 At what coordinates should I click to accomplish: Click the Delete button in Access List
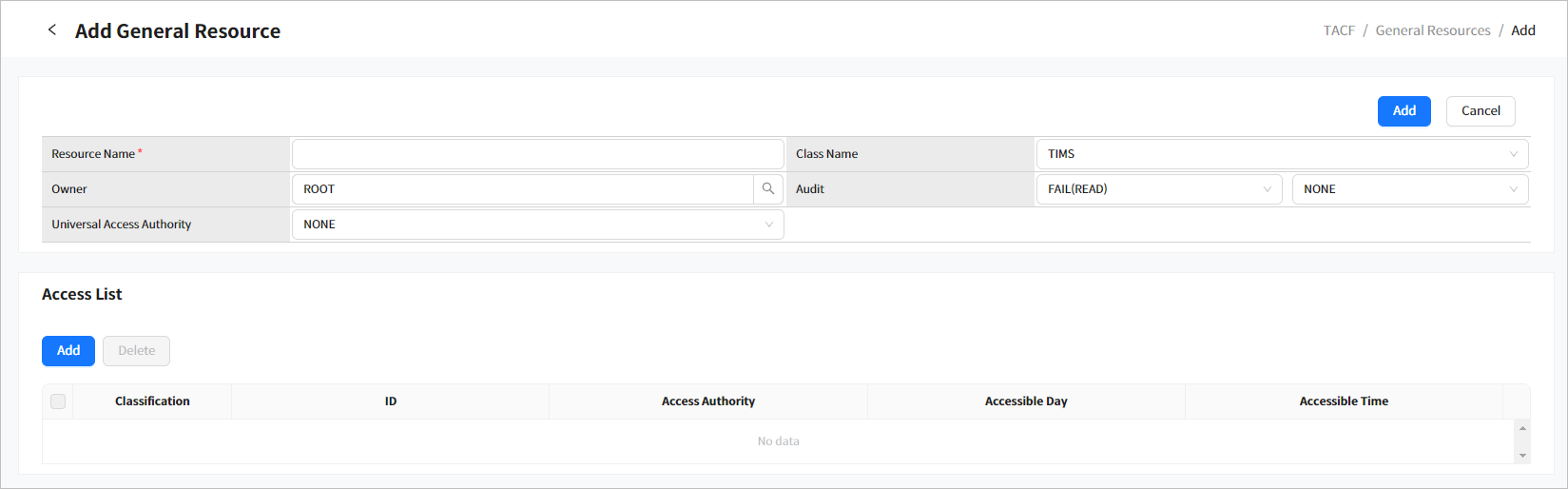(136, 351)
